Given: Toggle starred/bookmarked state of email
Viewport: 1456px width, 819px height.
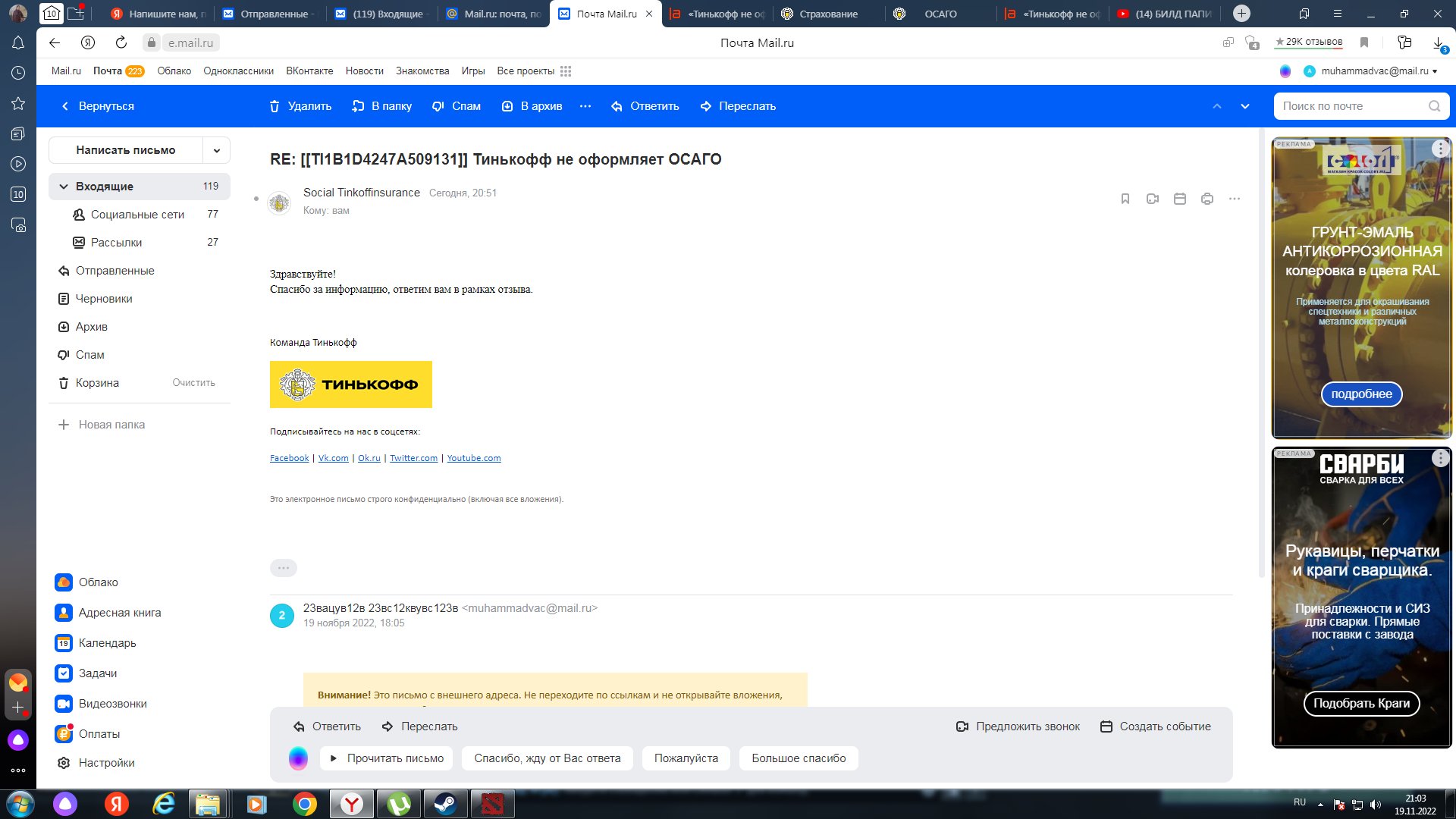Looking at the screenshot, I should pyautogui.click(x=1125, y=199).
